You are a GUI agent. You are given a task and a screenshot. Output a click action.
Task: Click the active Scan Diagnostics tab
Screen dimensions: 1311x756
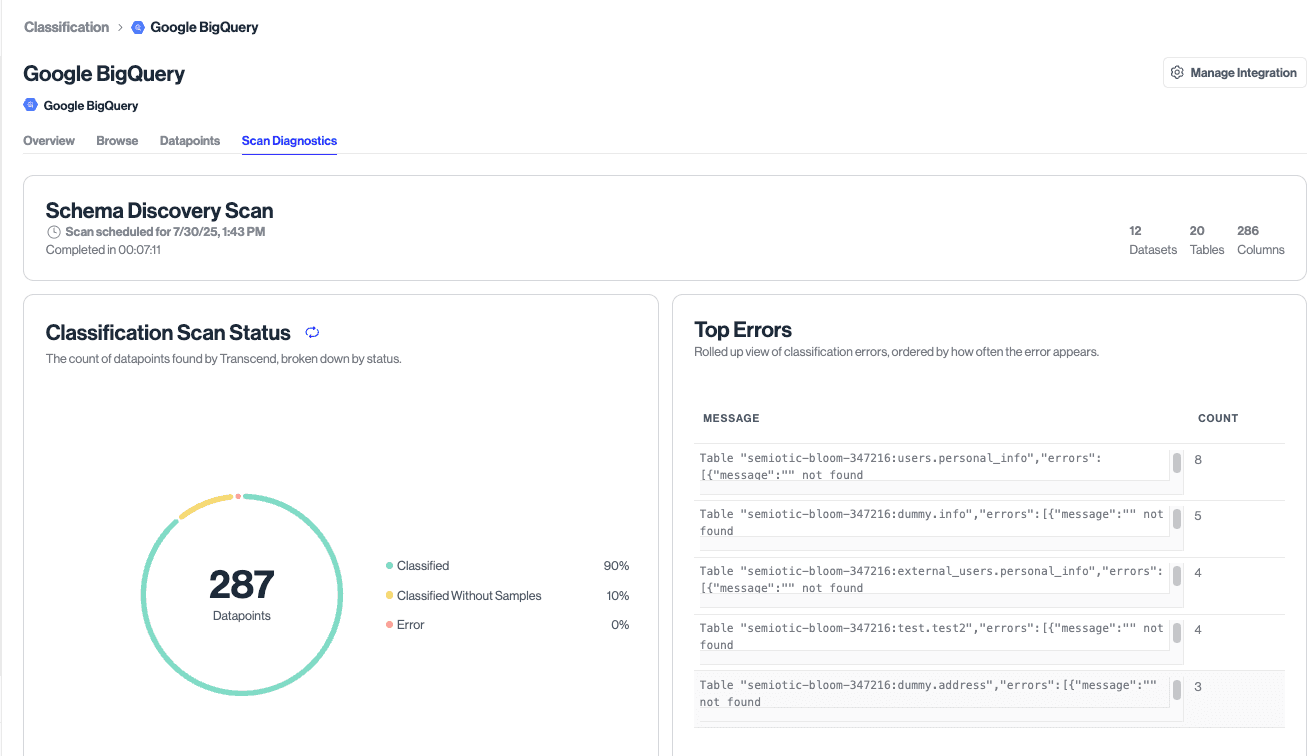pyautogui.click(x=289, y=141)
